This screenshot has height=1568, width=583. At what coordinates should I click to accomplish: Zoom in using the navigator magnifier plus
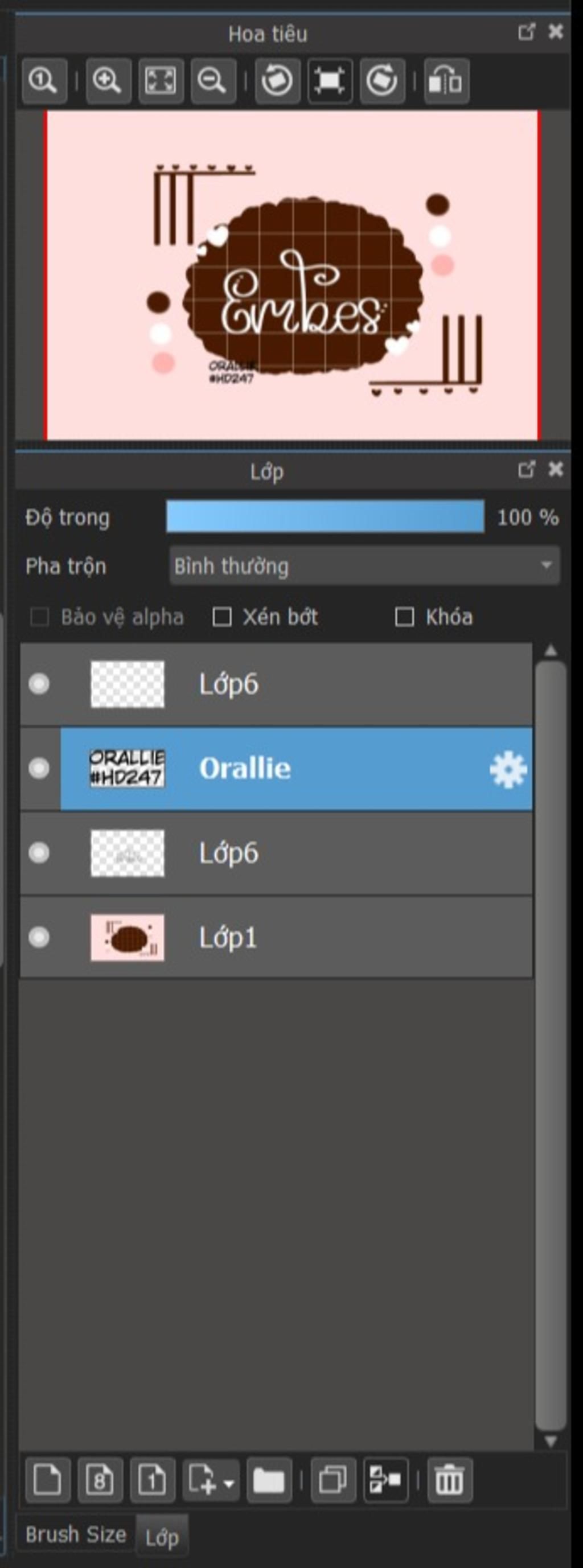coord(108,81)
